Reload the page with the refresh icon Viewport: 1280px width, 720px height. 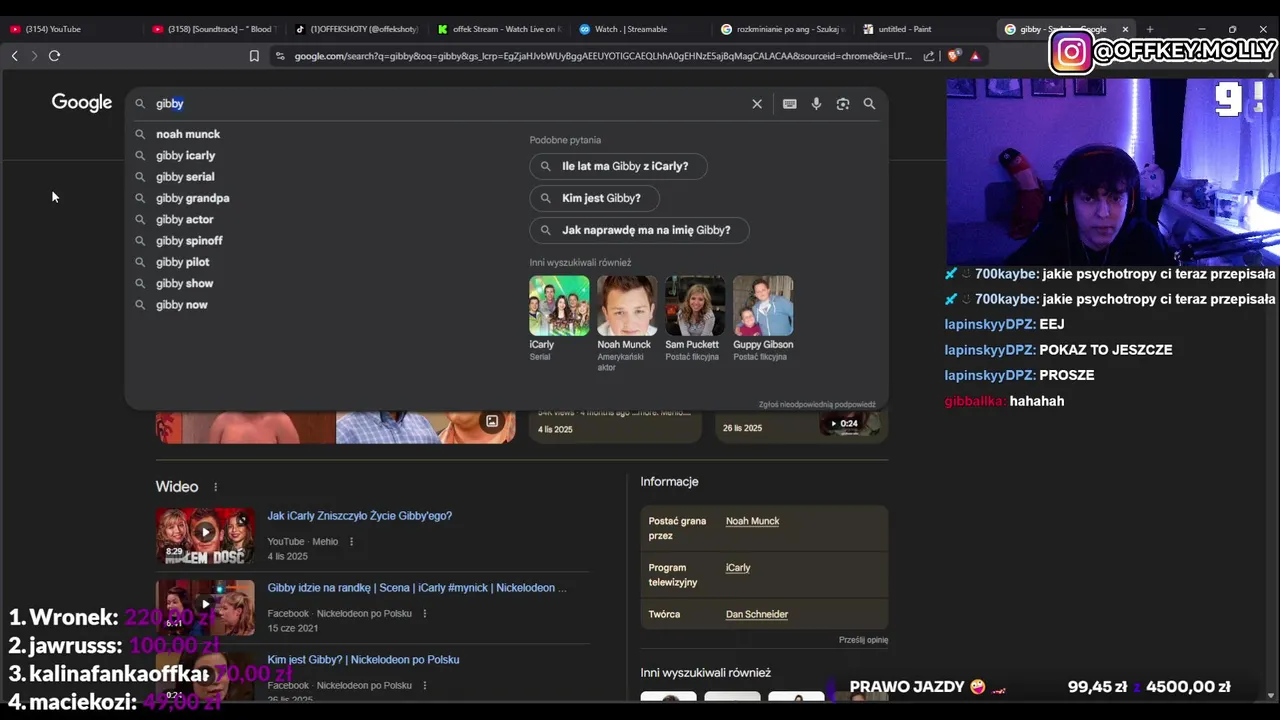click(54, 56)
